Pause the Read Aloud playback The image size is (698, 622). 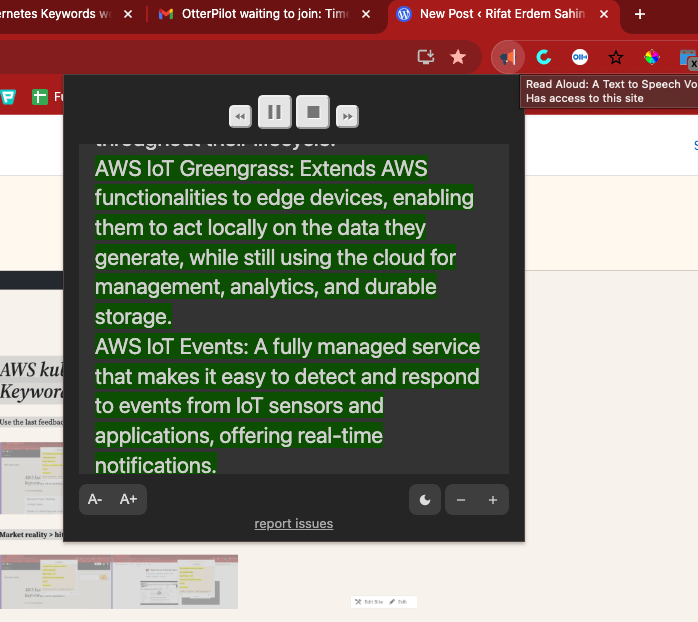tap(275, 112)
